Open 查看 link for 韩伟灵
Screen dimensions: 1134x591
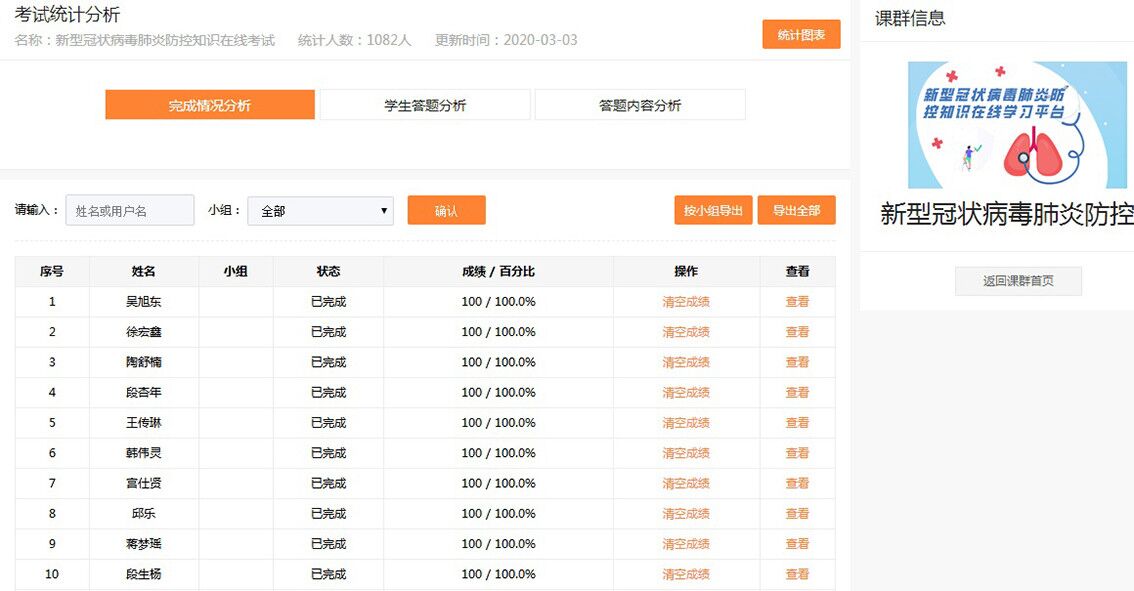pyautogui.click(x=797, y=453)
